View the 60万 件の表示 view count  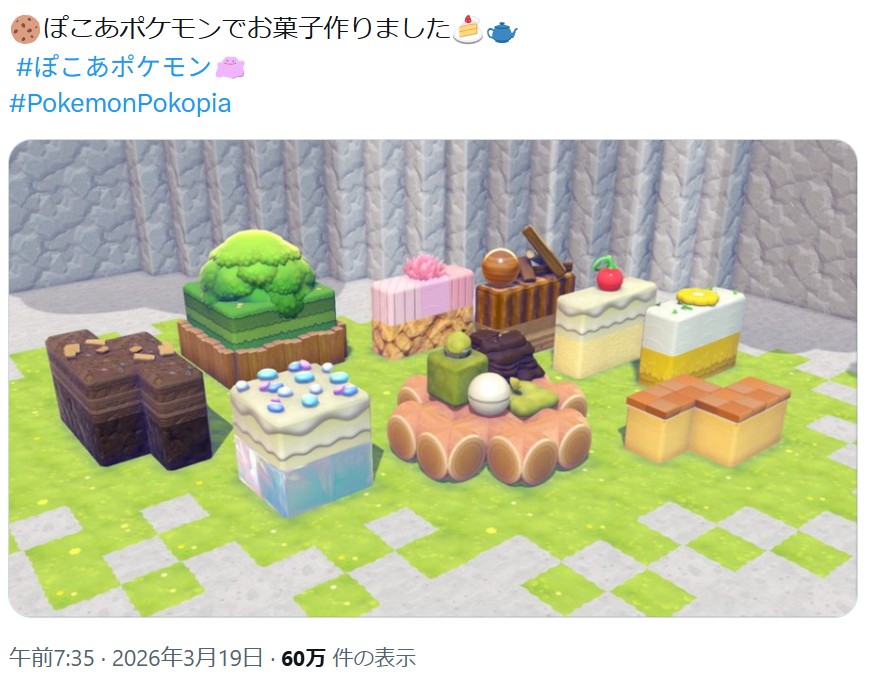pos(348,658)
